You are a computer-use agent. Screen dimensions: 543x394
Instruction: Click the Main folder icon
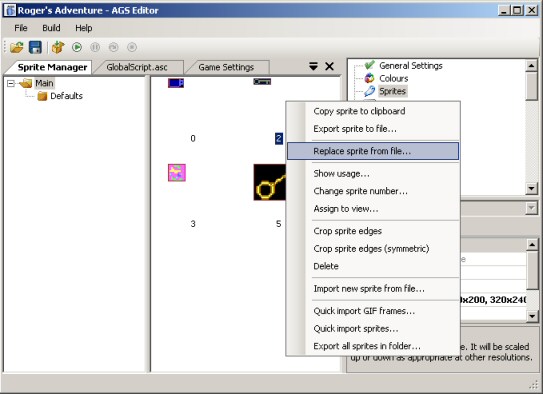26,83
